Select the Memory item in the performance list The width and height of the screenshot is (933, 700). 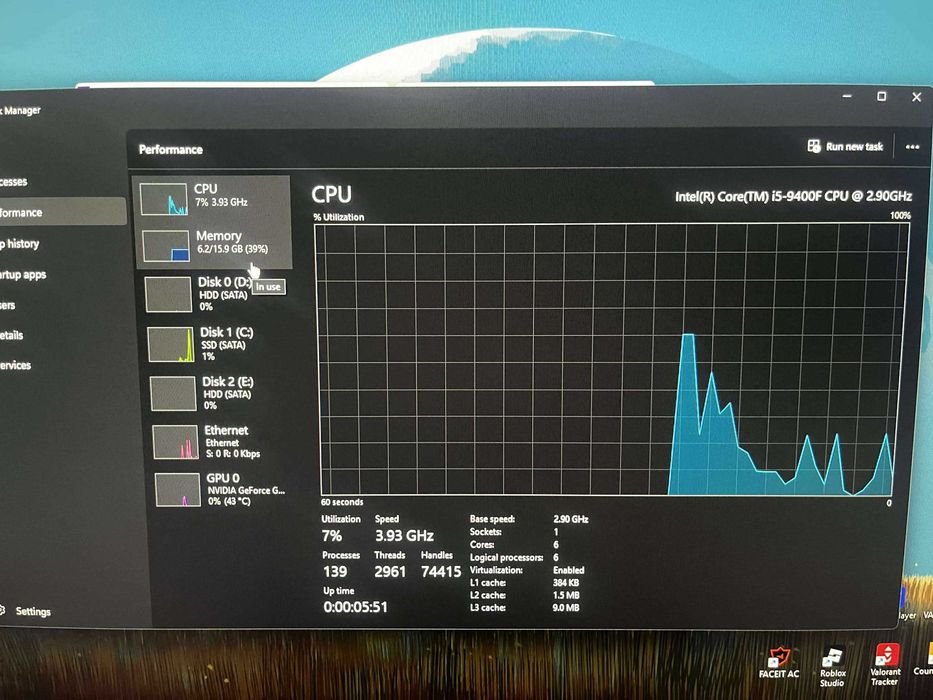(214, 245)
